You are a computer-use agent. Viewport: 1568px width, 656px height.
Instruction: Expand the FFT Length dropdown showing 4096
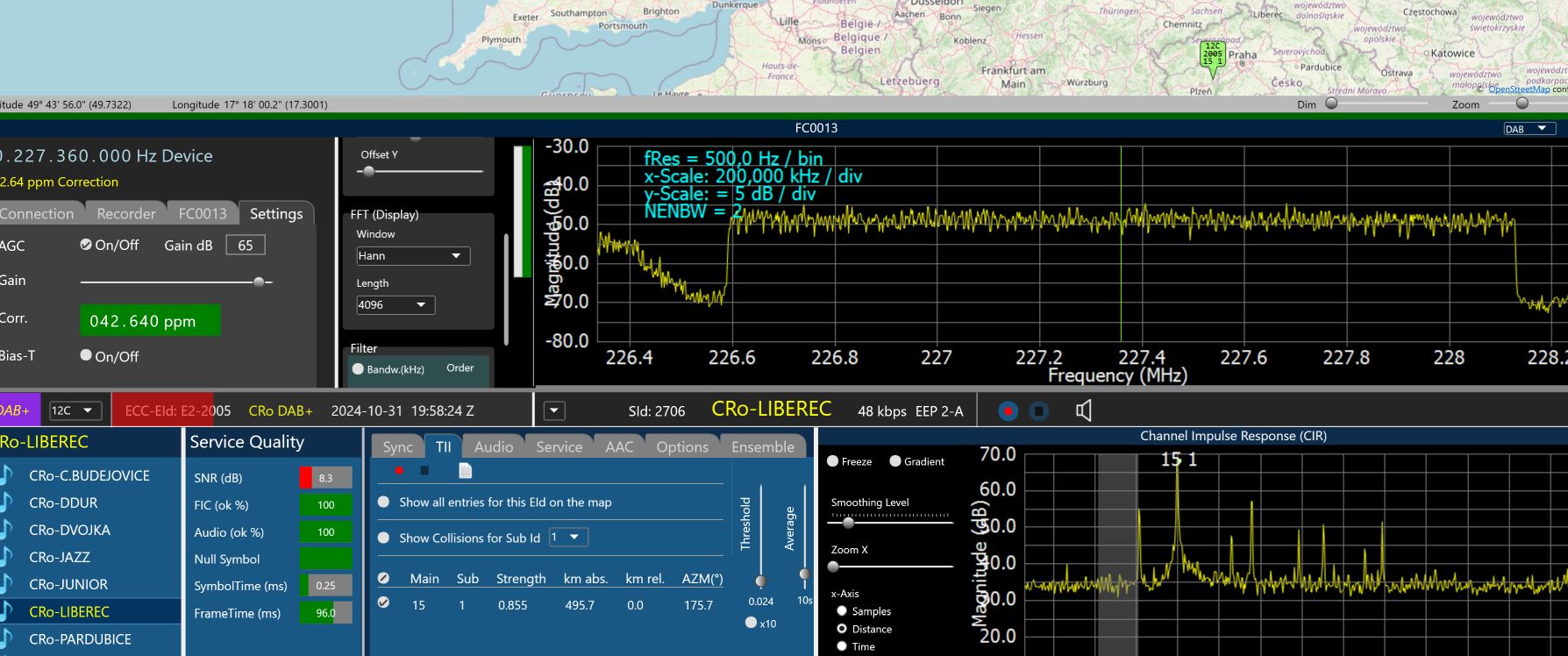[395, 305]
